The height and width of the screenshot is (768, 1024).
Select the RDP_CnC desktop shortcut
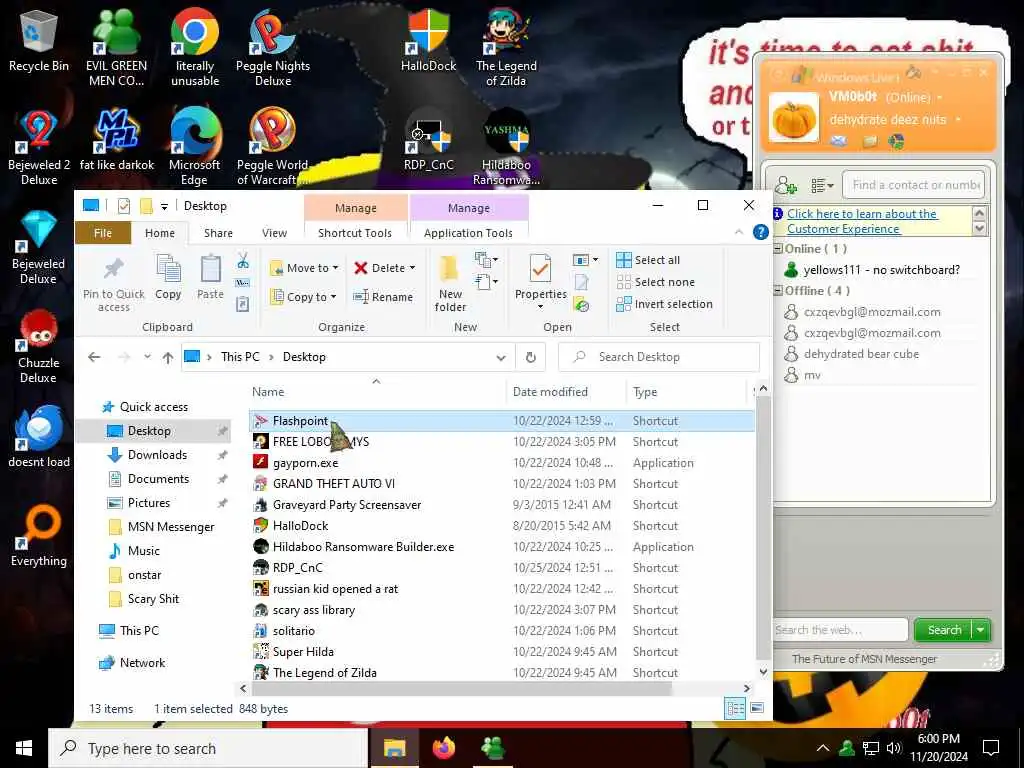(x=428, y=140)
